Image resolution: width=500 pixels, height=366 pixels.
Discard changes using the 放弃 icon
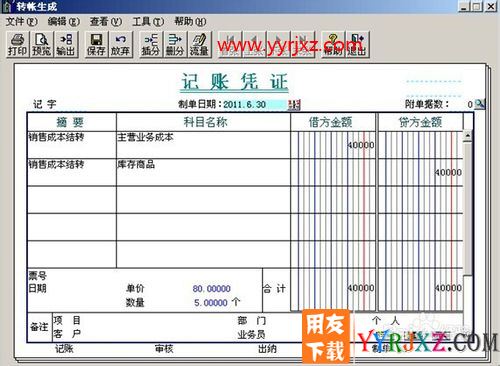120,45
